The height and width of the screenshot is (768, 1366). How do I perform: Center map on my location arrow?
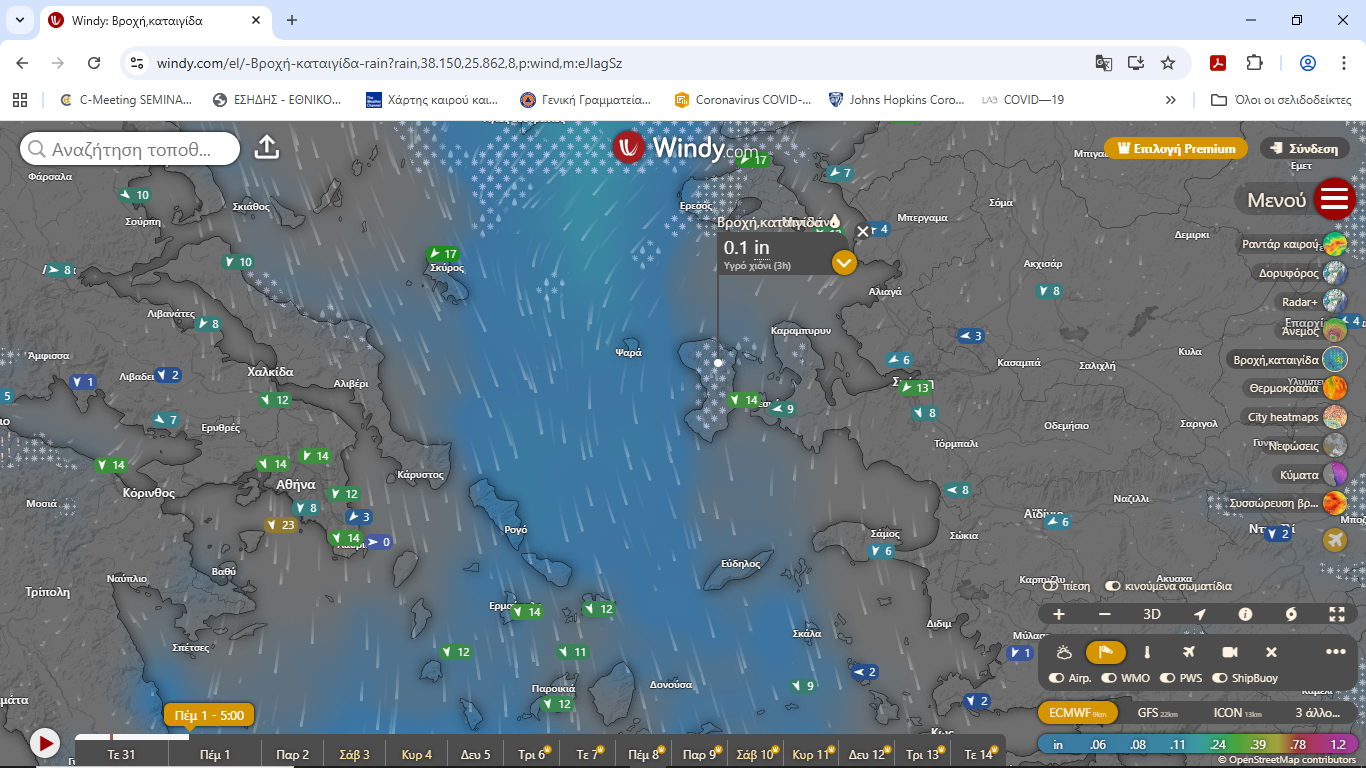point(1199,614)
